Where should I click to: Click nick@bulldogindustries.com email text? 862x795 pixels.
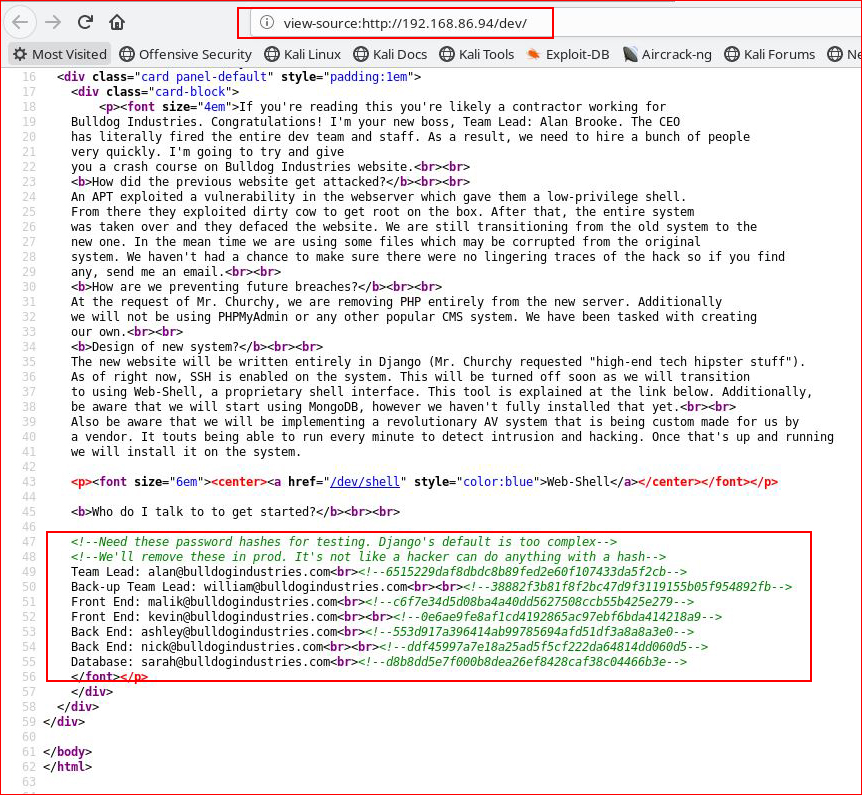pos(232,647)
